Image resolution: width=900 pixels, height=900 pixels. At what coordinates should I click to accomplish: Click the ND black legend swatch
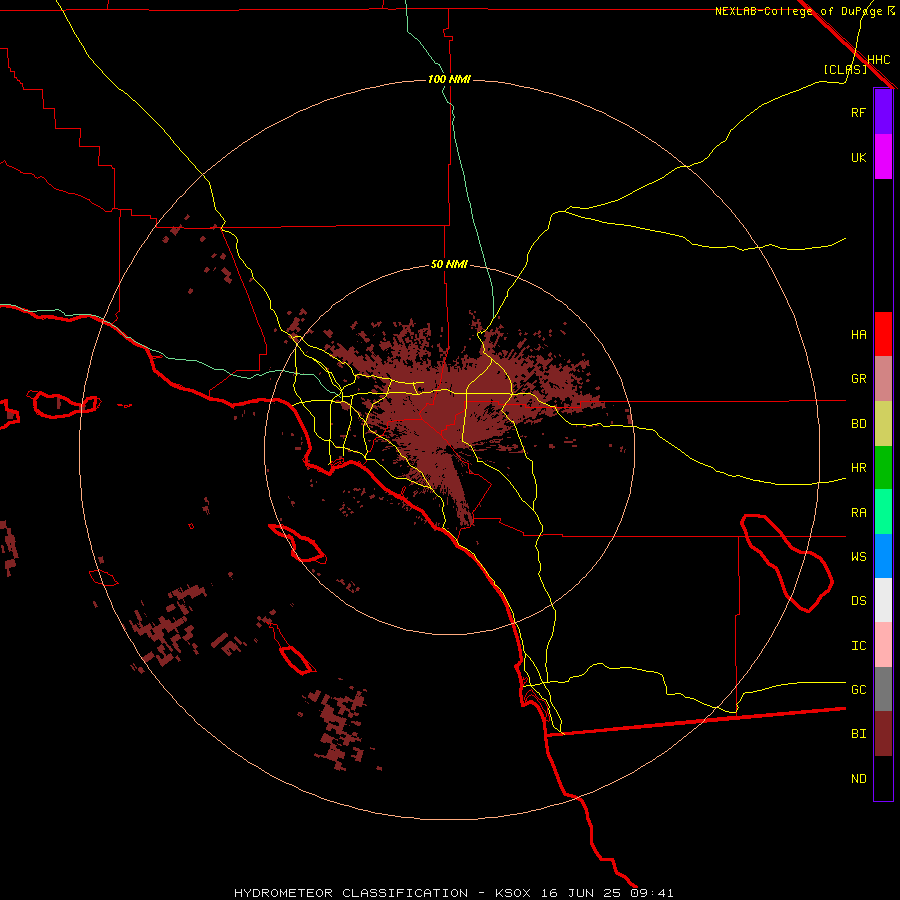(883, 778)
